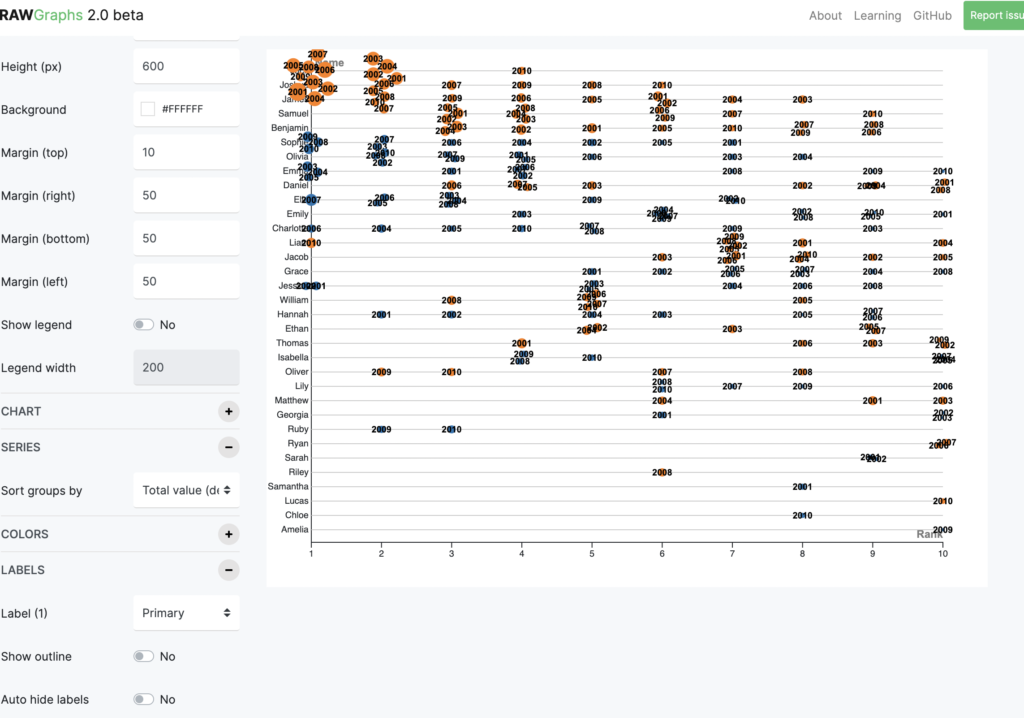Click the Margin (bottom) input field
Viewport: 1024px width, 718px height.
tap(186, 238)
